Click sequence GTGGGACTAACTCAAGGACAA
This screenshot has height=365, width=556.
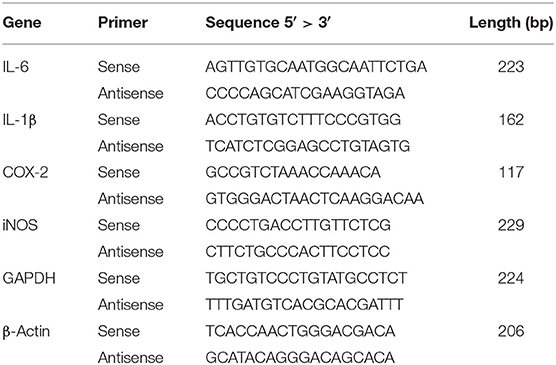click(315, 199)
